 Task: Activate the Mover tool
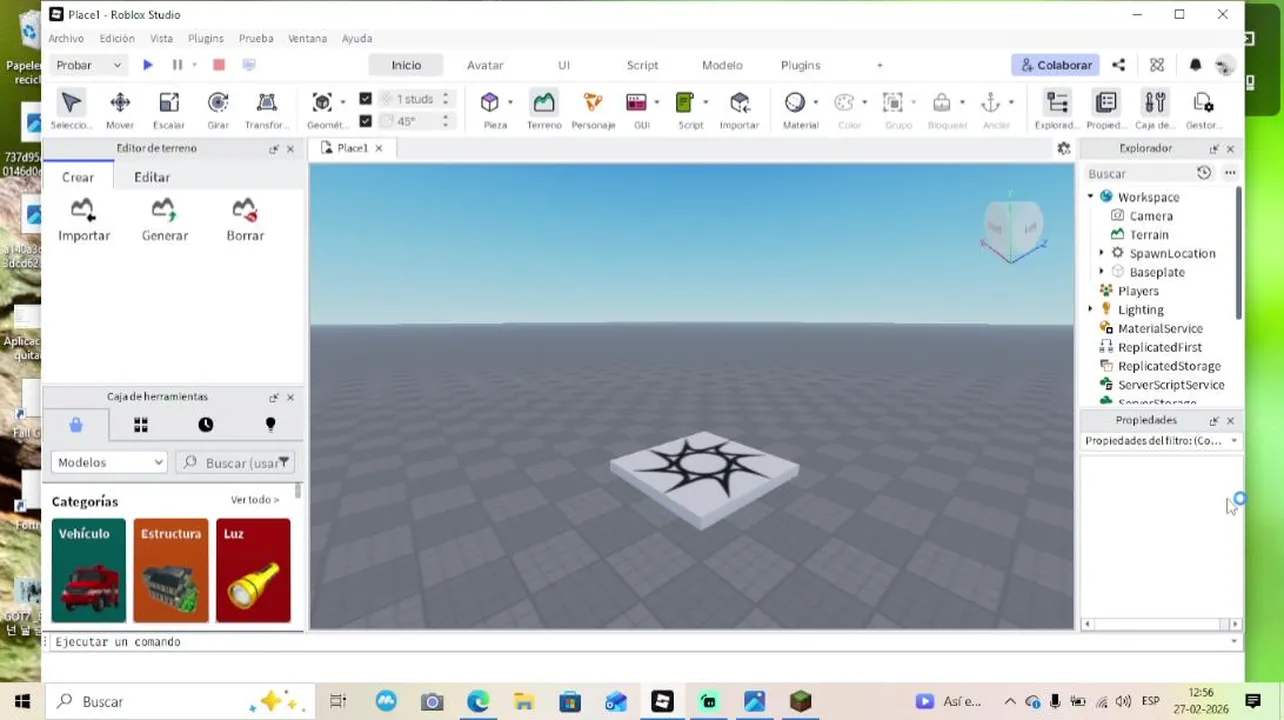120,109
